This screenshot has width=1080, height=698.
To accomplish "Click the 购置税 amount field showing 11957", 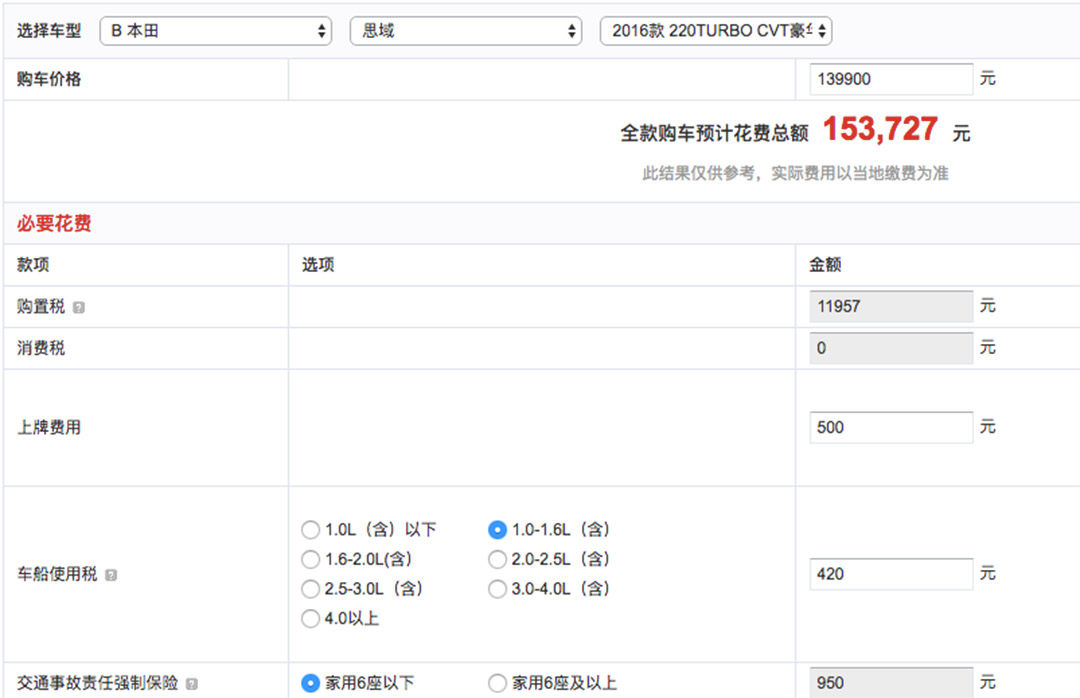I will point(890,307).
